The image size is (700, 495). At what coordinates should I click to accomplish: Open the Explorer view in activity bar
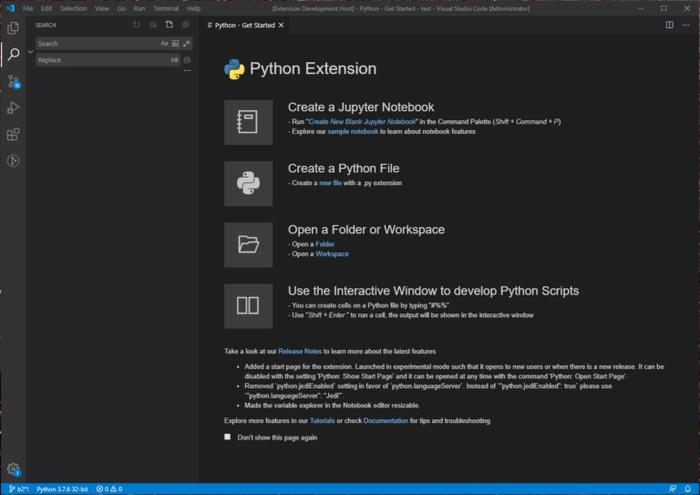click(x=13, y=28)
